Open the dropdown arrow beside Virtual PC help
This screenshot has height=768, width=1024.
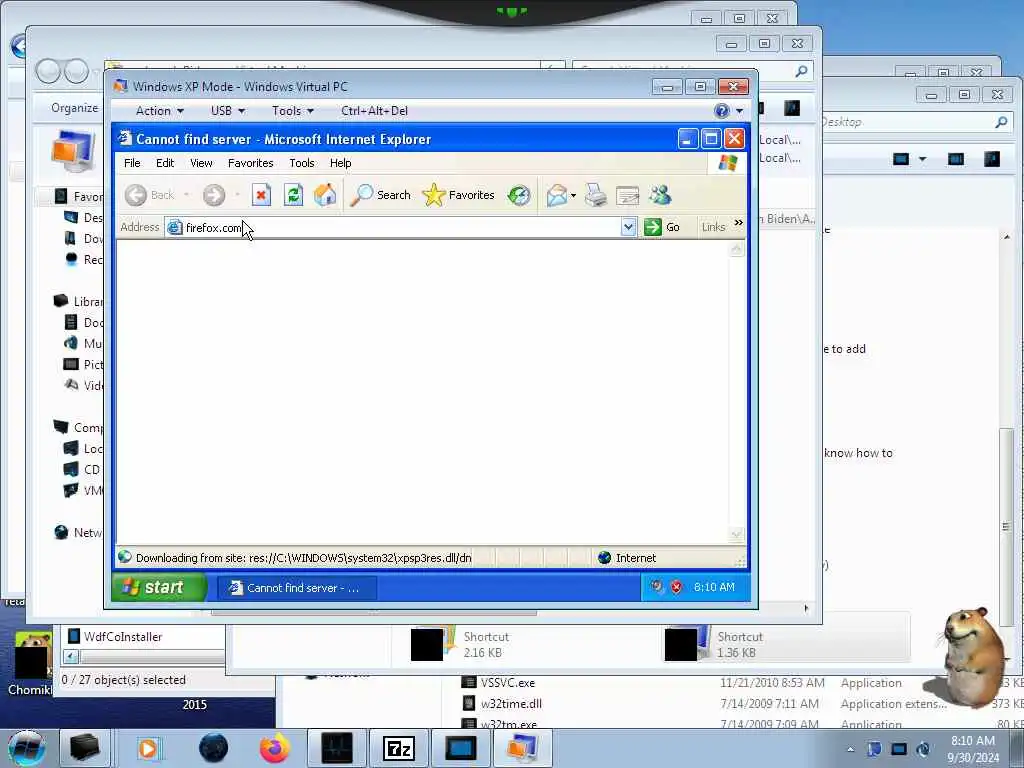tap(739, 111)
